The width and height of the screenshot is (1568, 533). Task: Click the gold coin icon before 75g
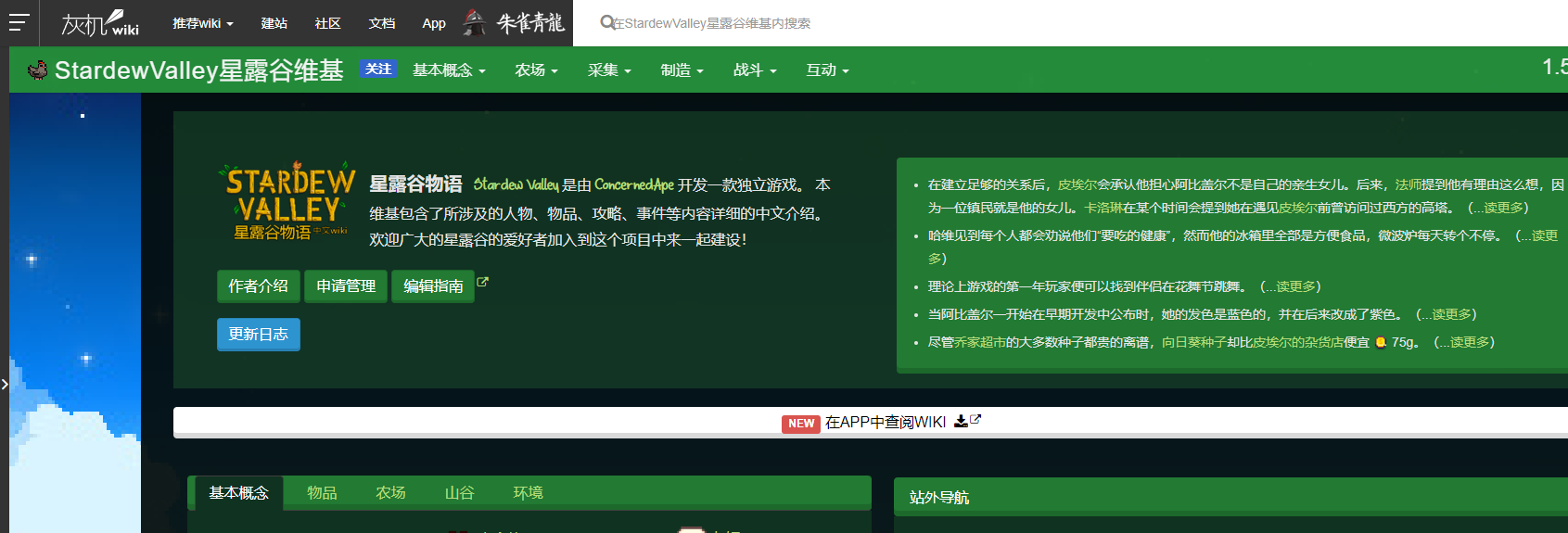click(x=1381, y=342)
